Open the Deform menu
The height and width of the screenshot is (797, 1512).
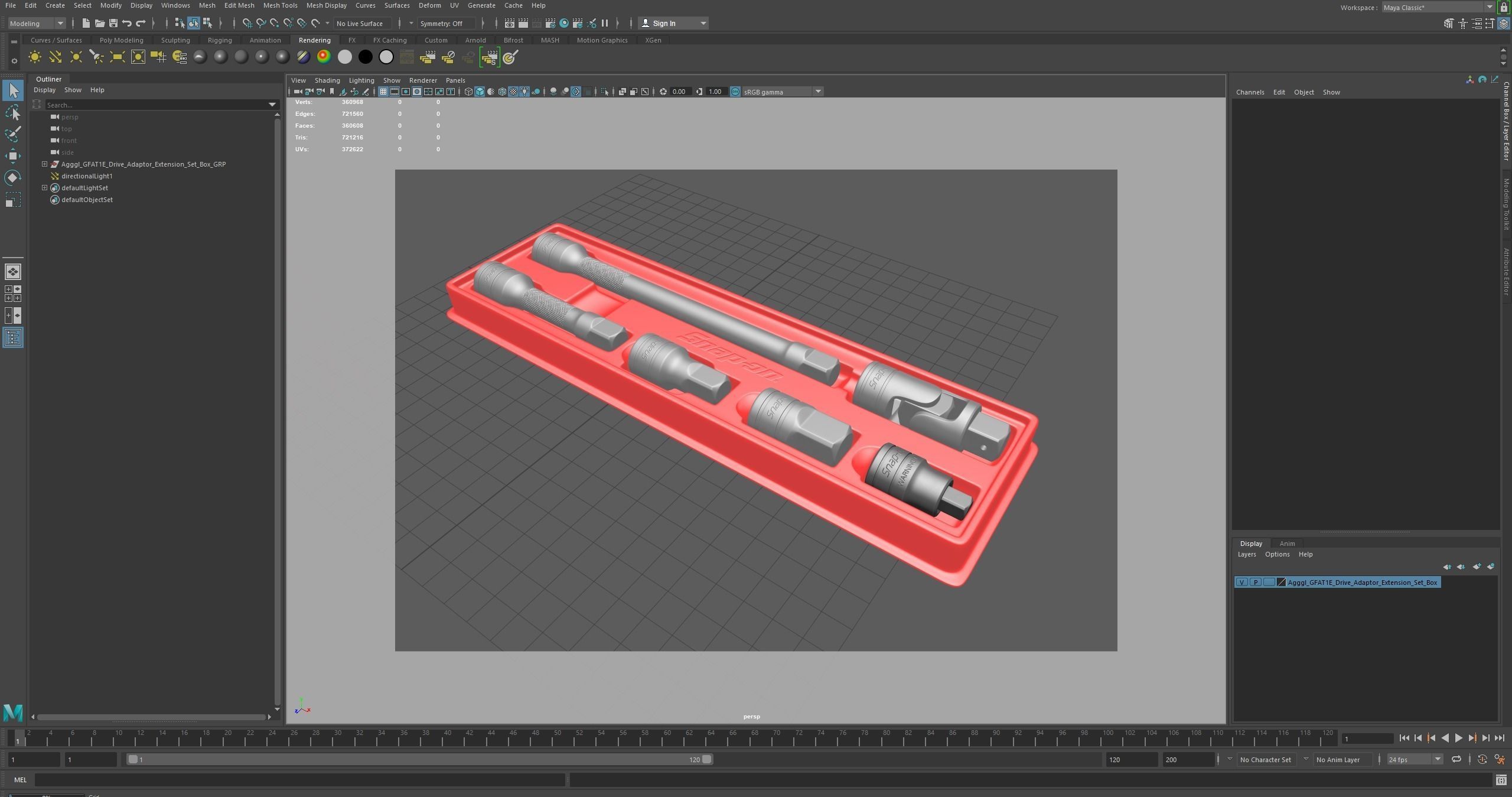point(429,5)
